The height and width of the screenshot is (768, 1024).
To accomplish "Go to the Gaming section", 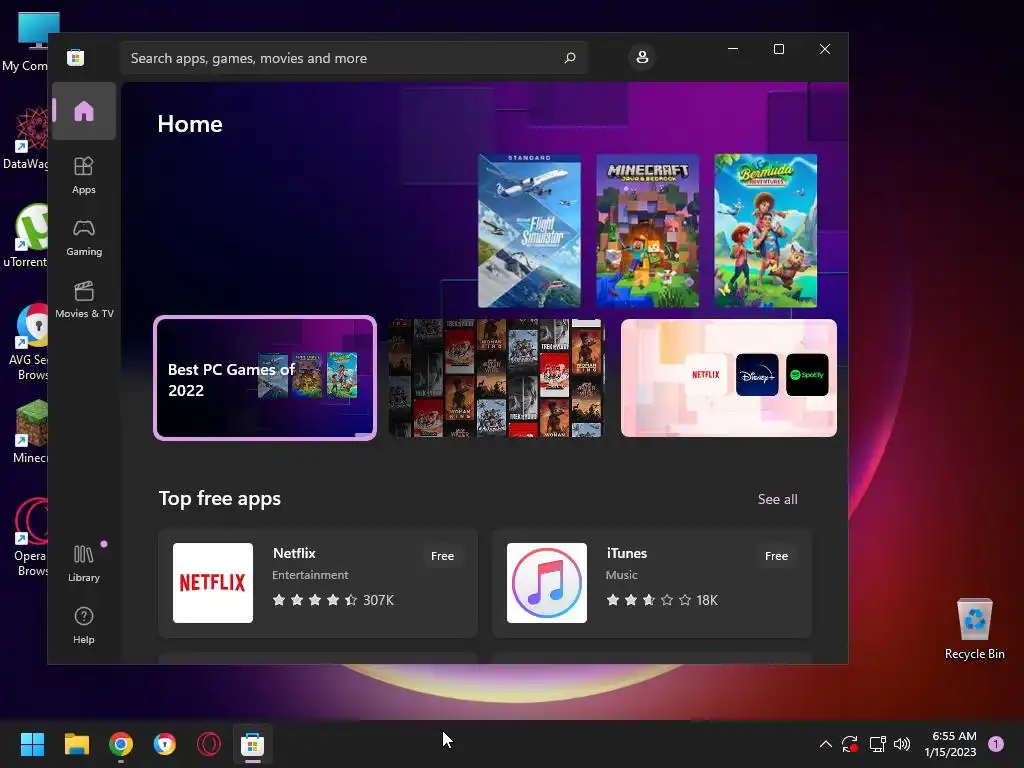I will (84, 237).
